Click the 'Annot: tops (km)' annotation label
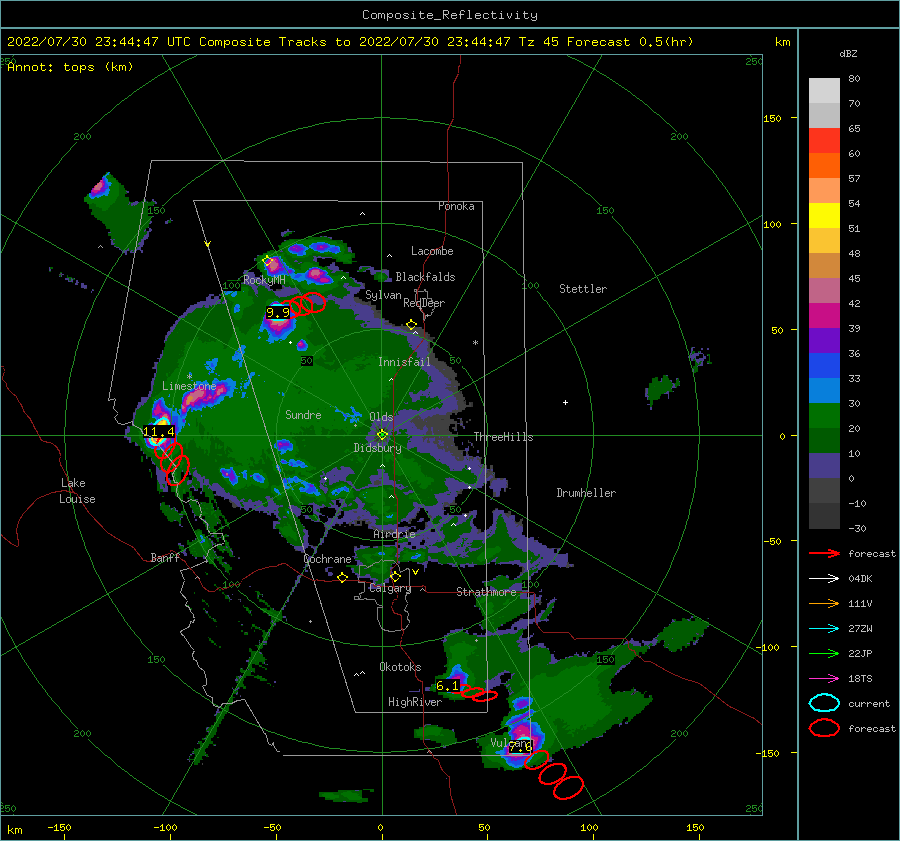This screenshot has width=900, height=841. (70, 67)
